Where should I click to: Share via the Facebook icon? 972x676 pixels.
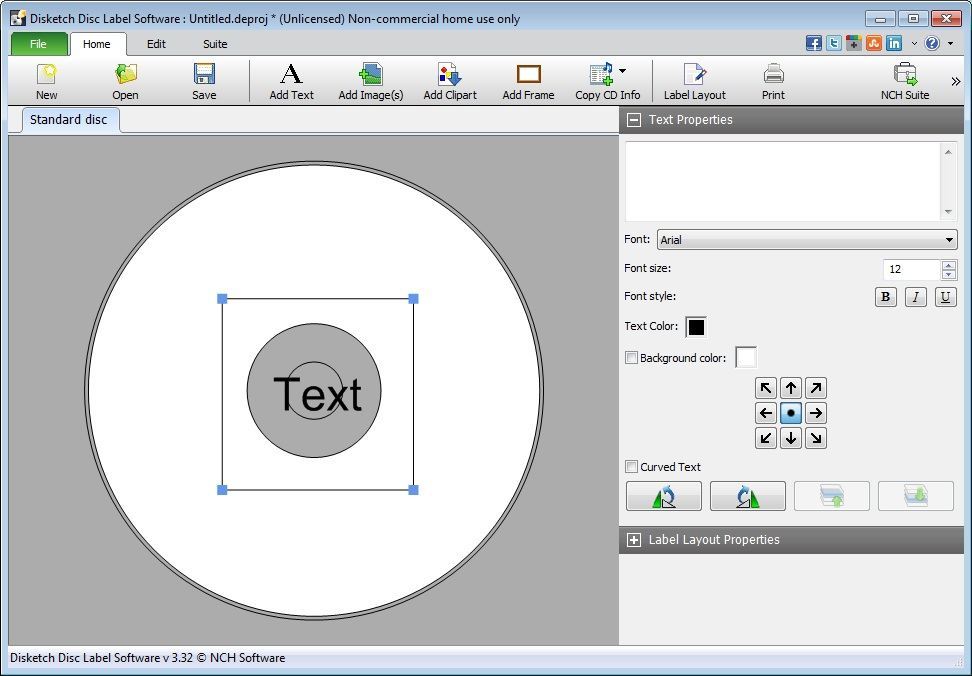click(813, 43)
